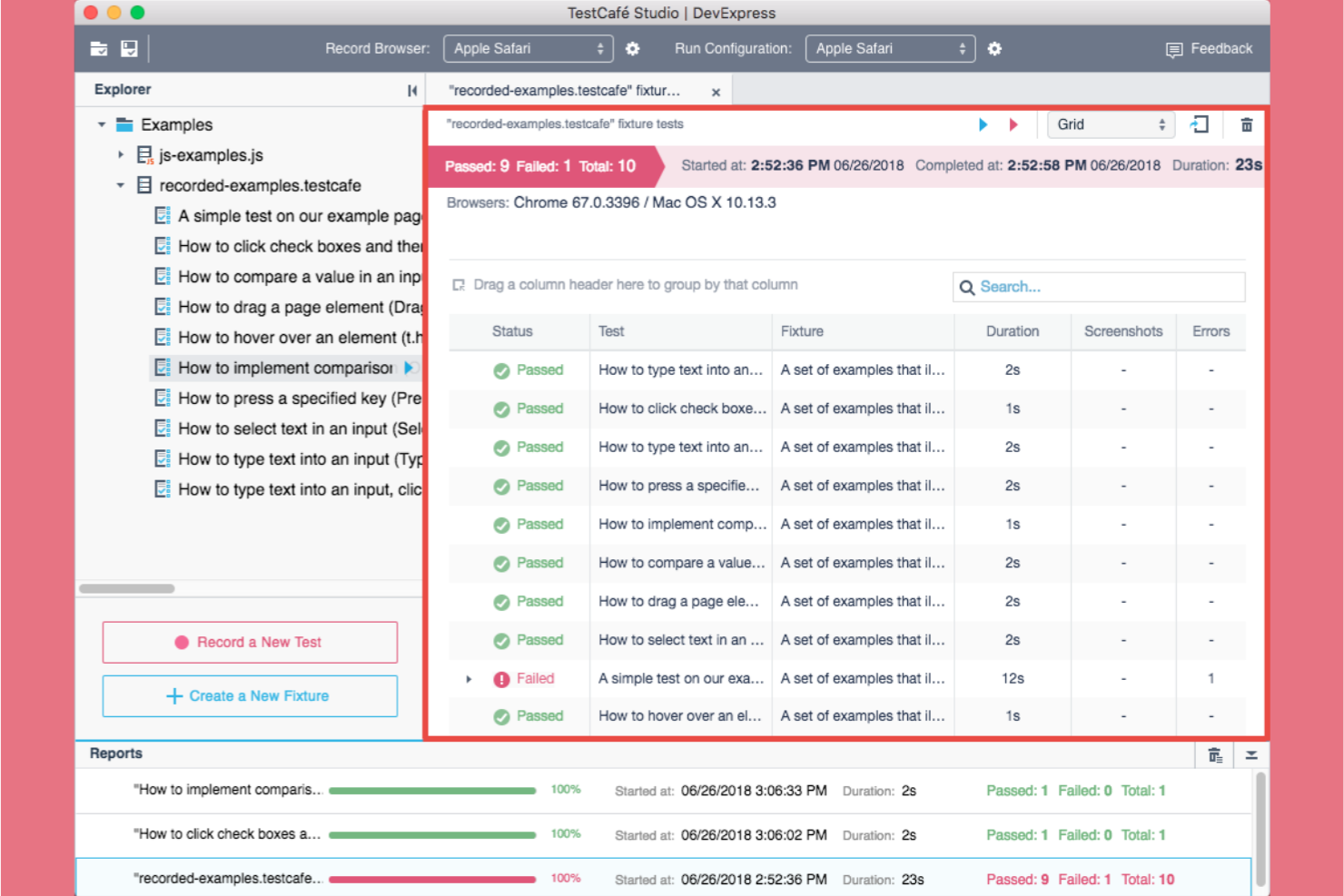Select 'How to compare a value' test in Explorer
The width and height of the screenshot is (1344, 896).
289,277
